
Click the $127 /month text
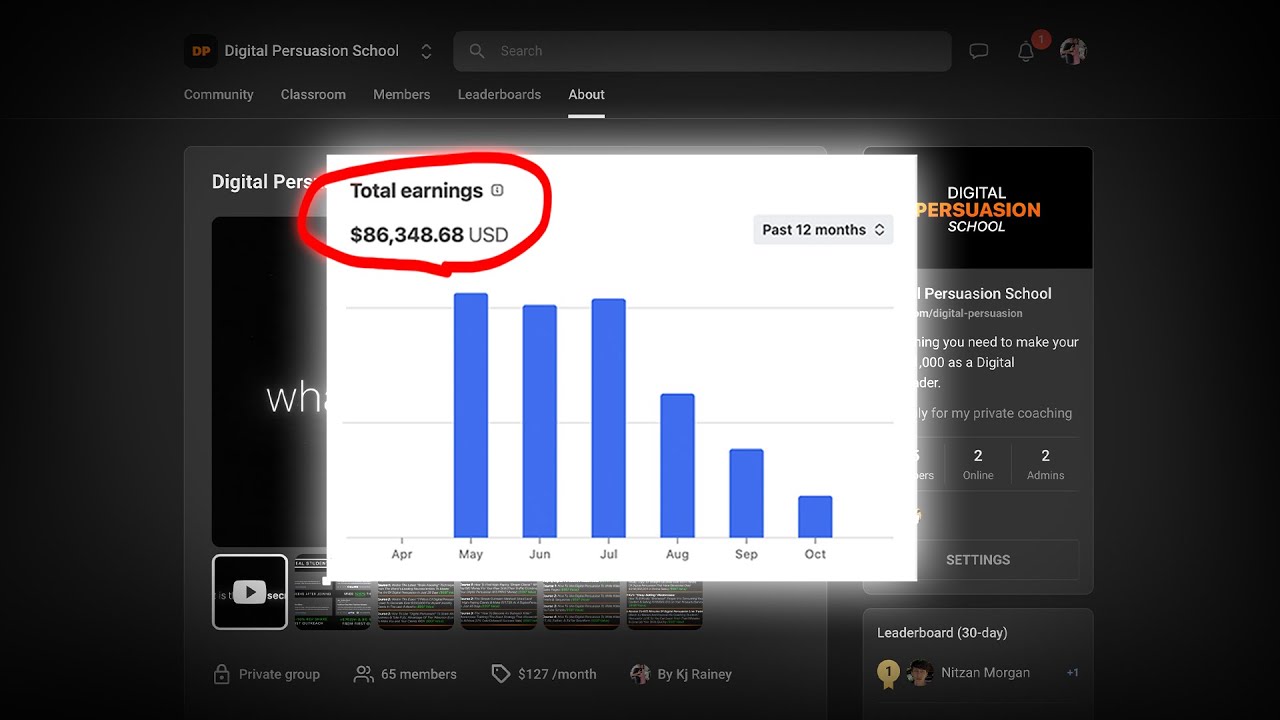(x=557, y=674)
